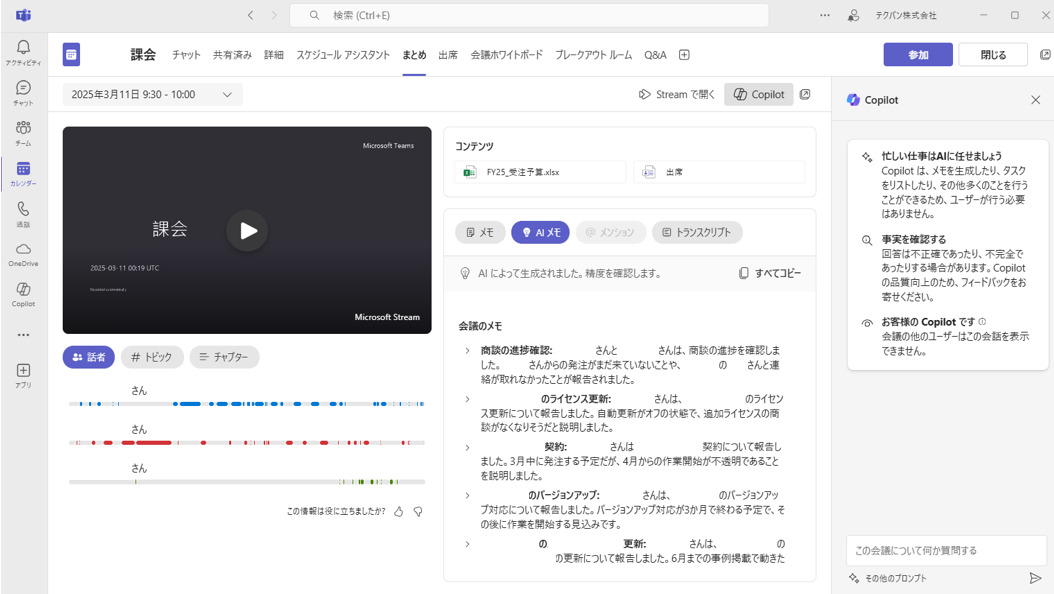
Task: Open the 共有済み tab
Action: click(x=233, y=55)
